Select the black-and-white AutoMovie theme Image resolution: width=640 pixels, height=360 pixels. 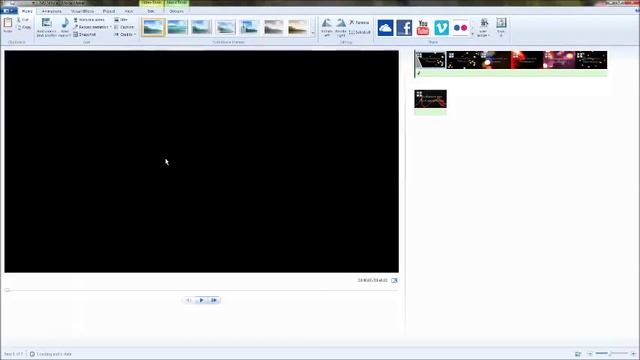click(273, 27)
